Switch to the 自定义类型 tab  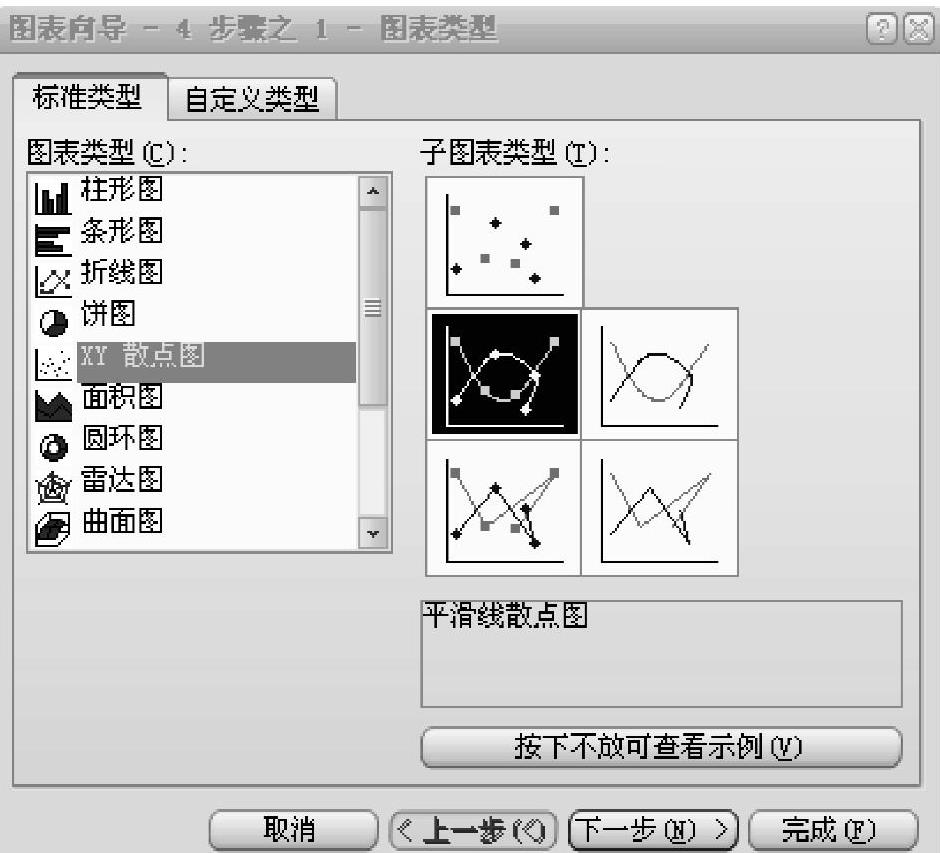click(x=252, y=100)
